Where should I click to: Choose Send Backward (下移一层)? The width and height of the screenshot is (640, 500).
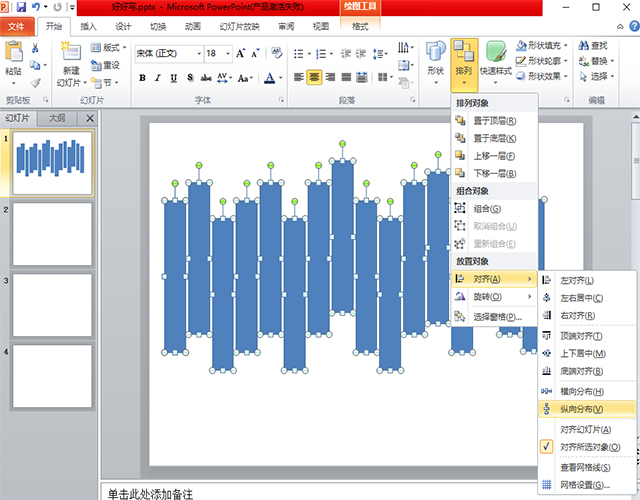[x=494, y=173]
